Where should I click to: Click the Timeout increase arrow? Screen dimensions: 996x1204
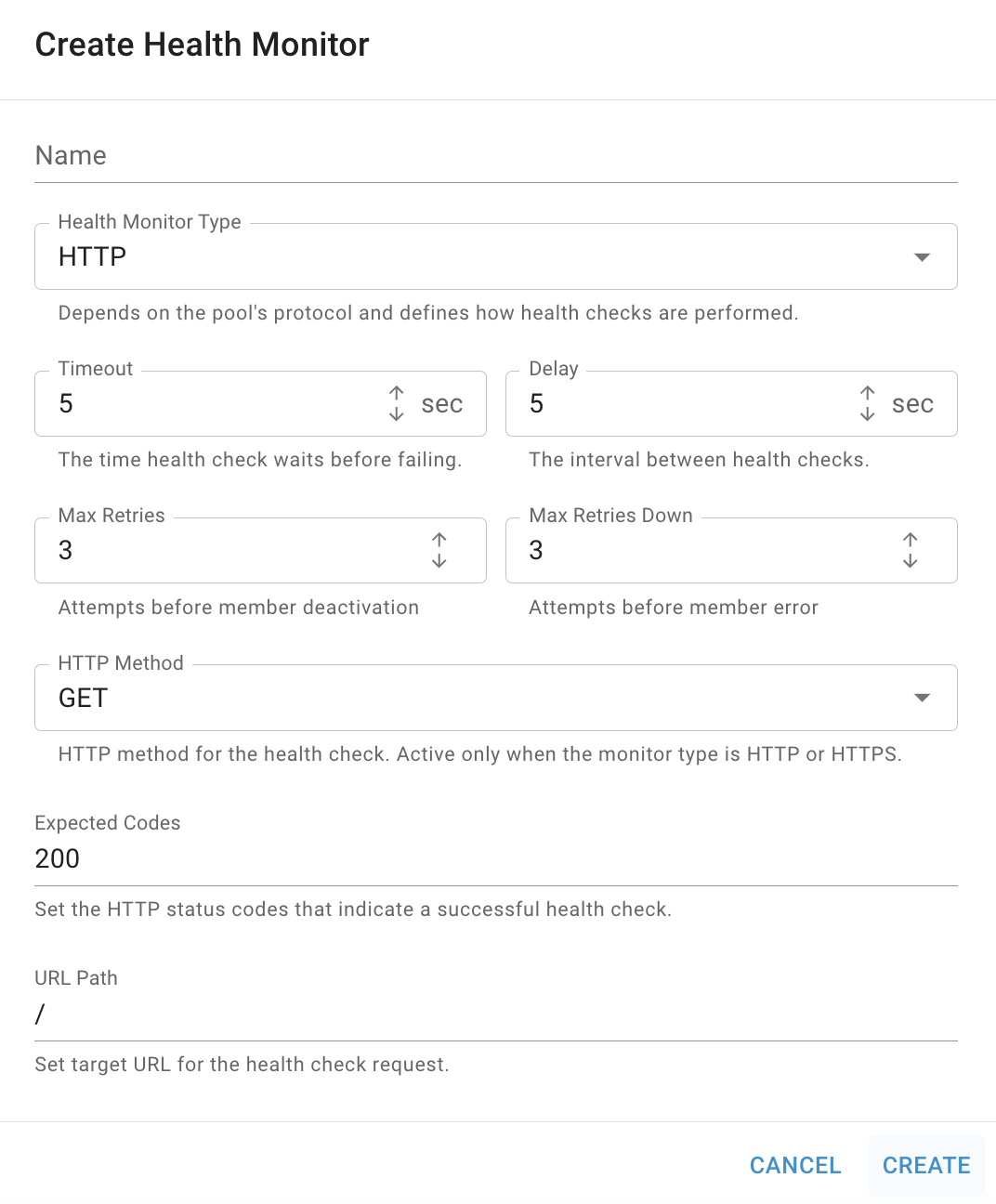tap(397, 394)
